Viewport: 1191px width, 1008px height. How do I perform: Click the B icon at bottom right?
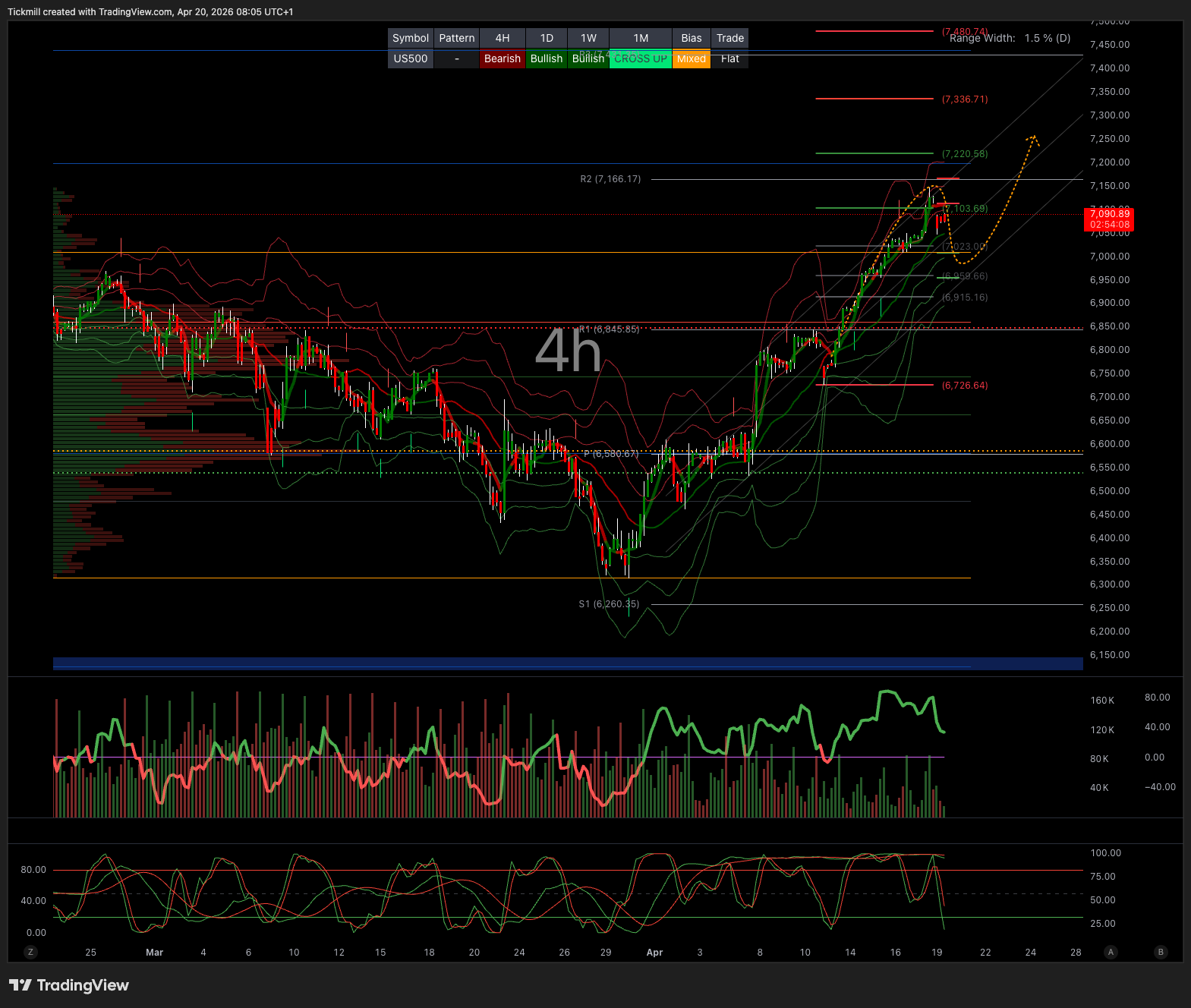click(1160, 952)
